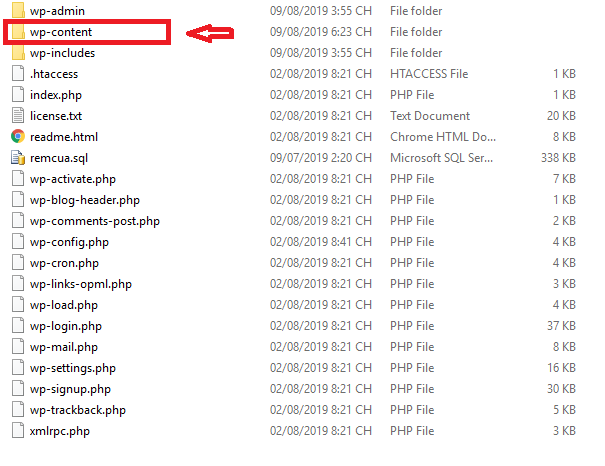This screenshot has width=605, height=466.
Task: Select wp-cron.php in the list
Action: pos(64,263)
